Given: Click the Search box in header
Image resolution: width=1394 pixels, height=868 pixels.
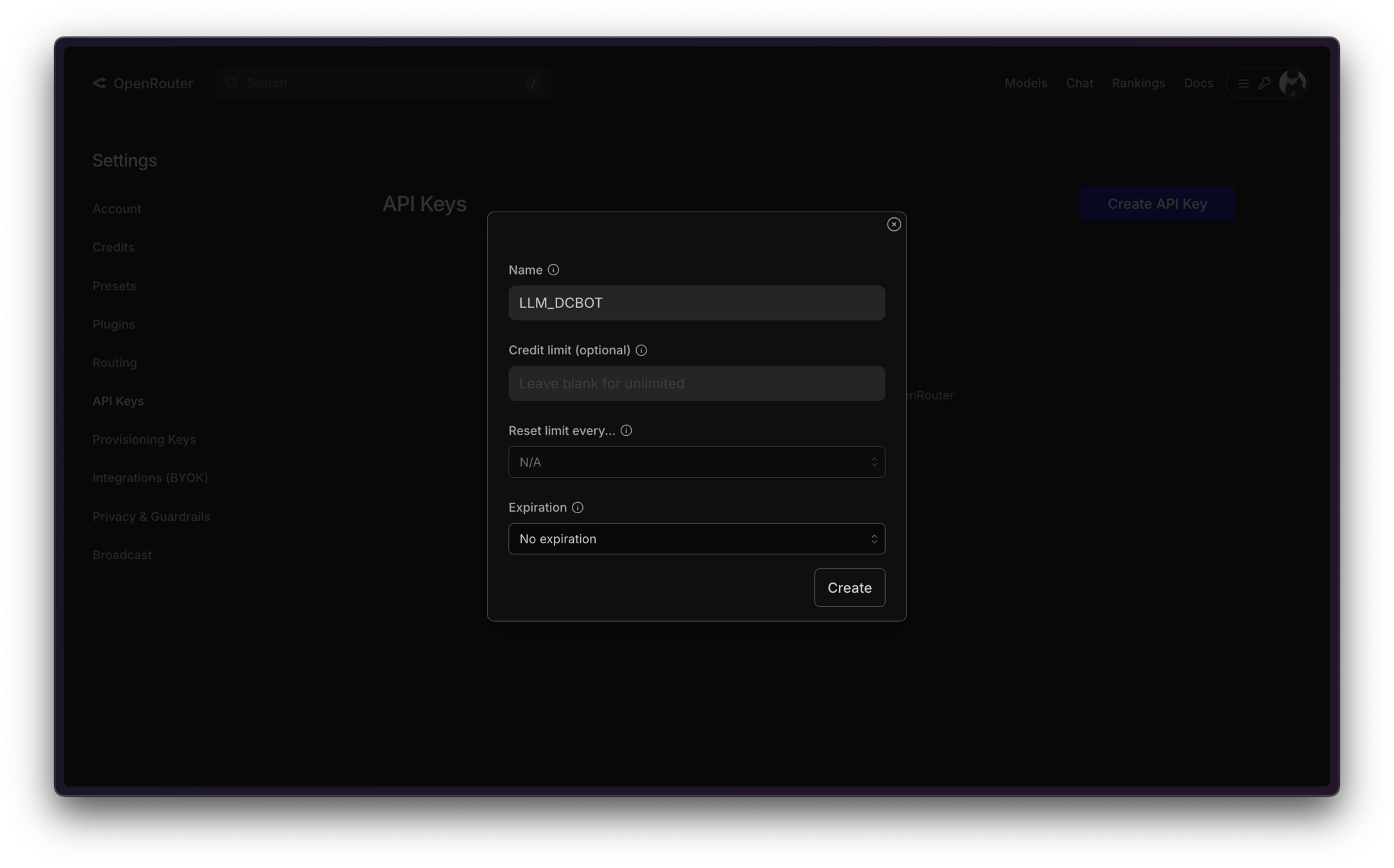Looking at the screenshot, I should click(x=383, y=84).
